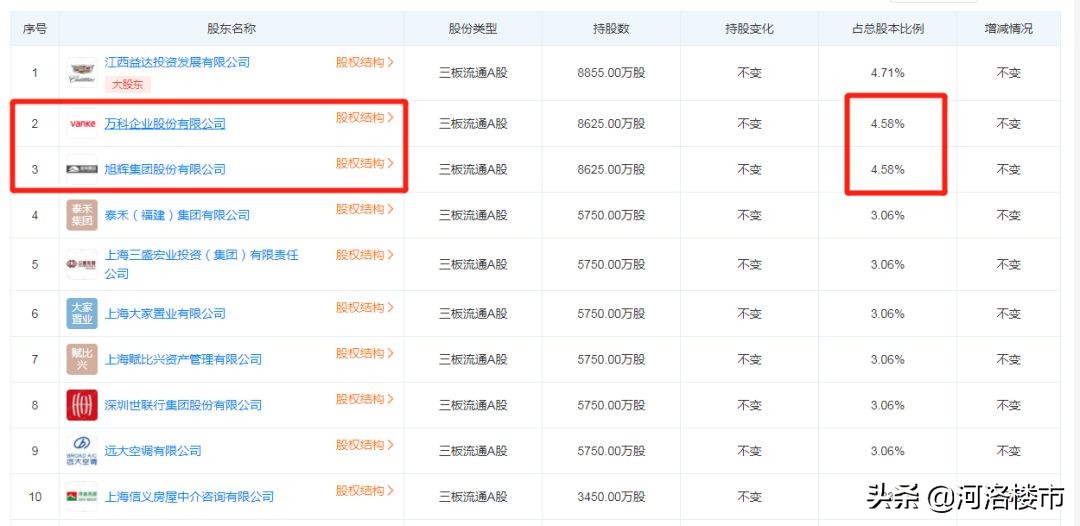Click the 股东名称 column header
This screenshot has height=526, width=1080.
tap(231, 29)
